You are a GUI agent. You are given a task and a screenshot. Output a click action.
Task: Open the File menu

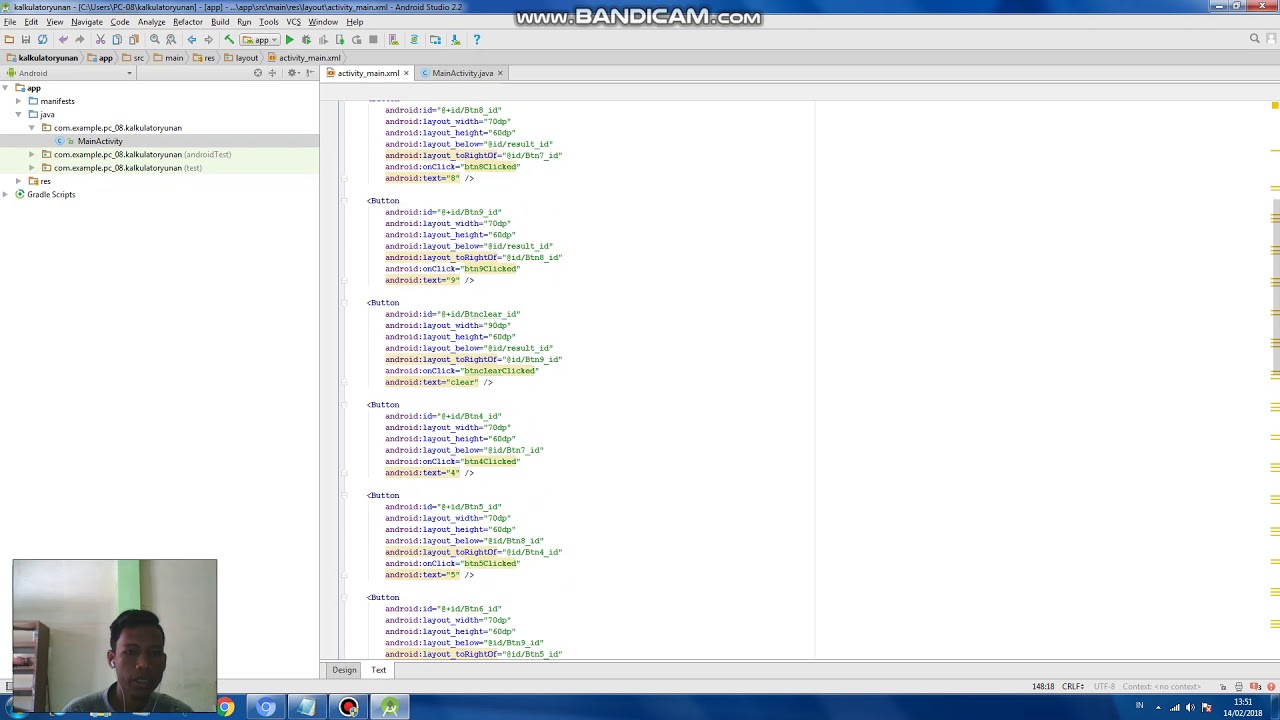point(10,22)
